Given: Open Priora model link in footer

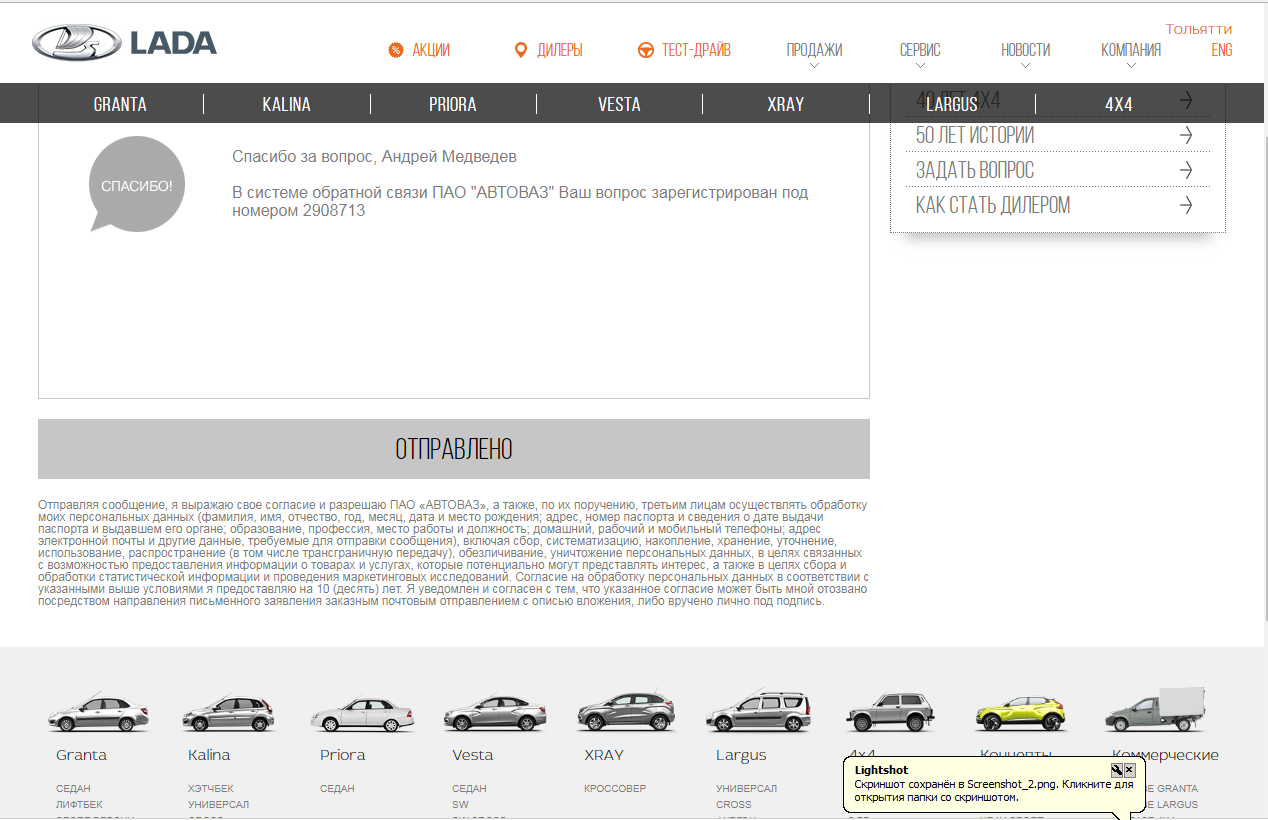Looking at the screenshot, I should click(x=343, y=755).
